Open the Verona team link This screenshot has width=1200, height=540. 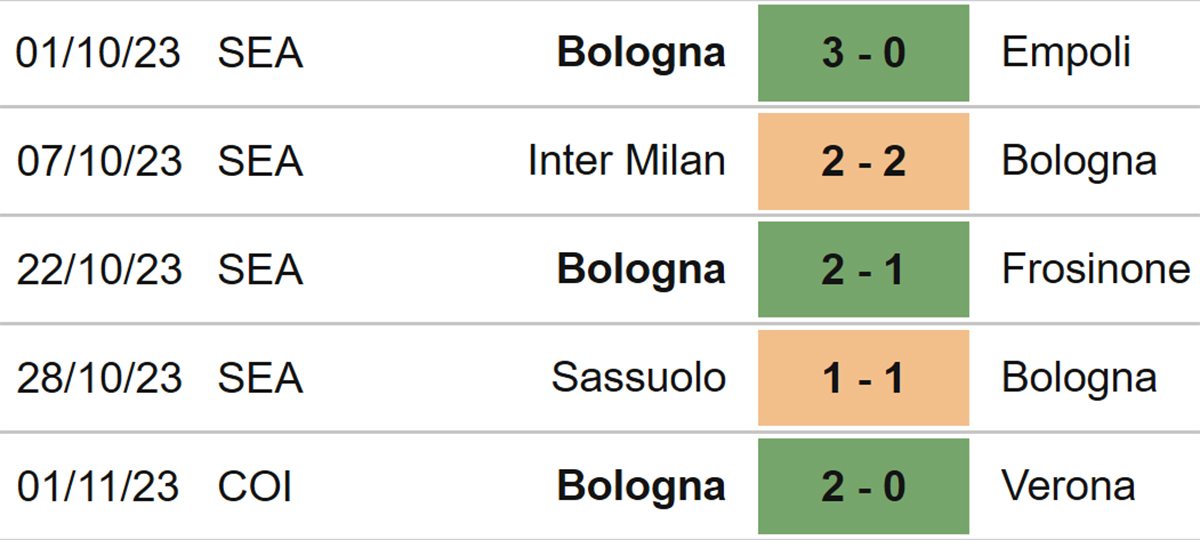(x=1068, y=486)
